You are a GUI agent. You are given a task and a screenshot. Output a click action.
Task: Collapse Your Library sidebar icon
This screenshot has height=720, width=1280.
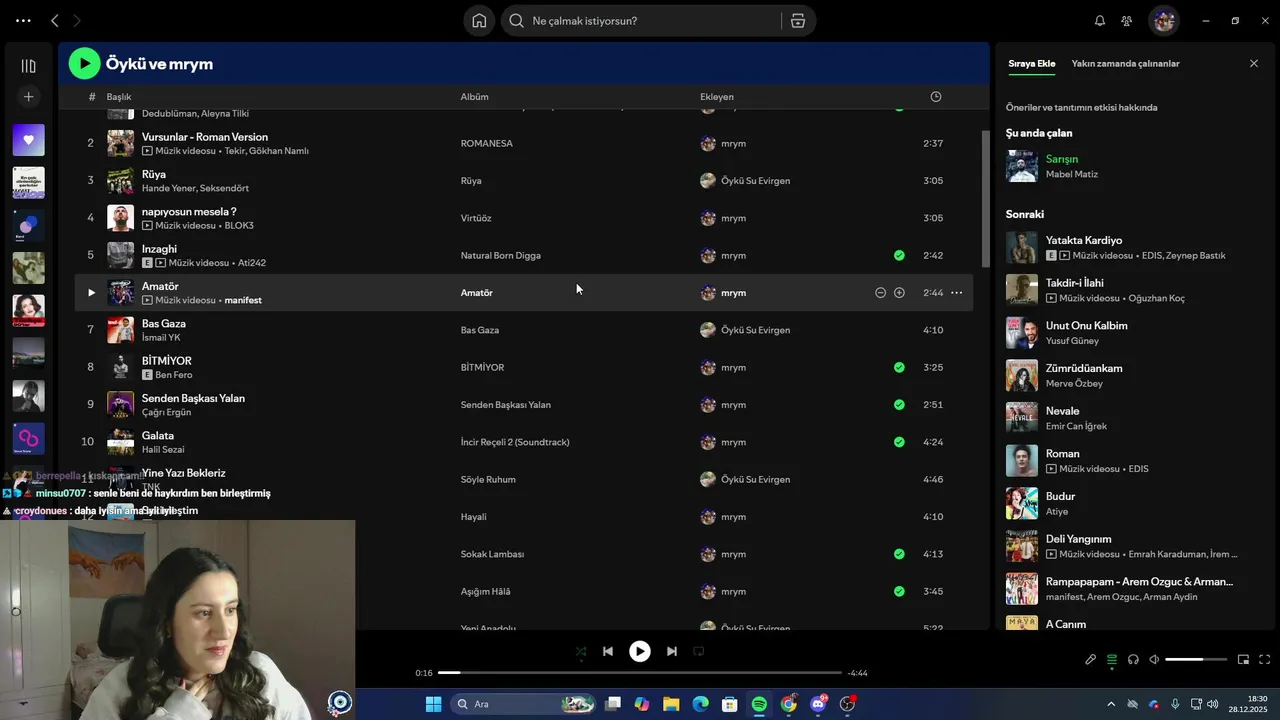[x=28, y=66]
